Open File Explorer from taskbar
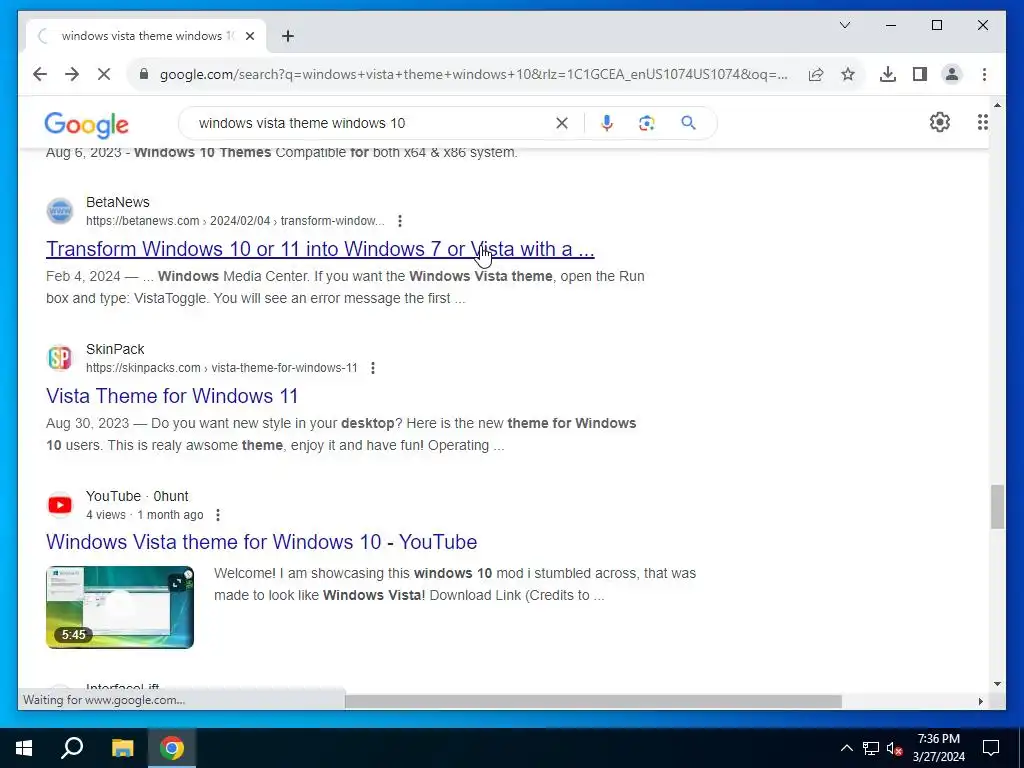This screenshot has width=1024, height=768. 122,748
